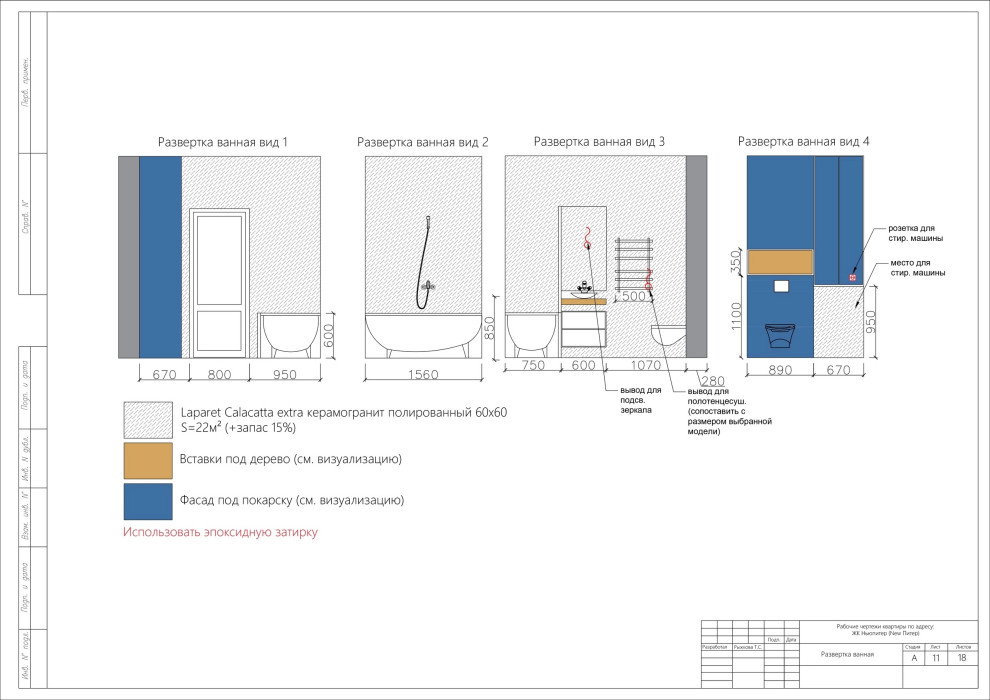Click the wall-hung toilet in view 4
990x700 pixels.
780,334
